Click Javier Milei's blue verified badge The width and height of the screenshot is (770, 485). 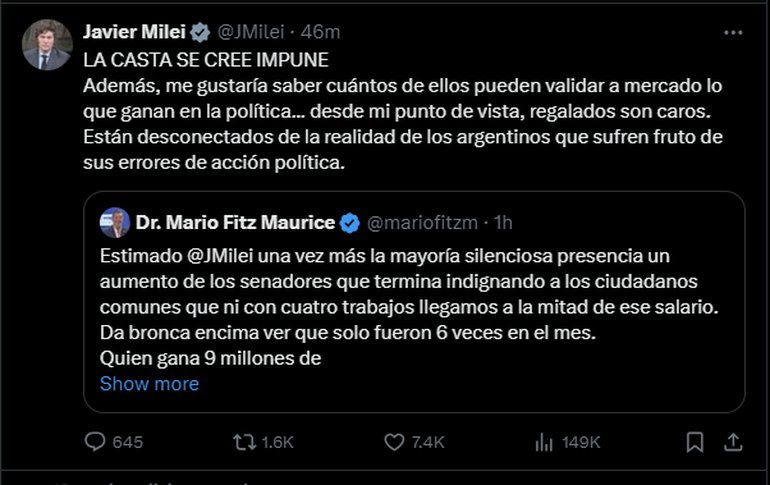(x=202, y=31)
